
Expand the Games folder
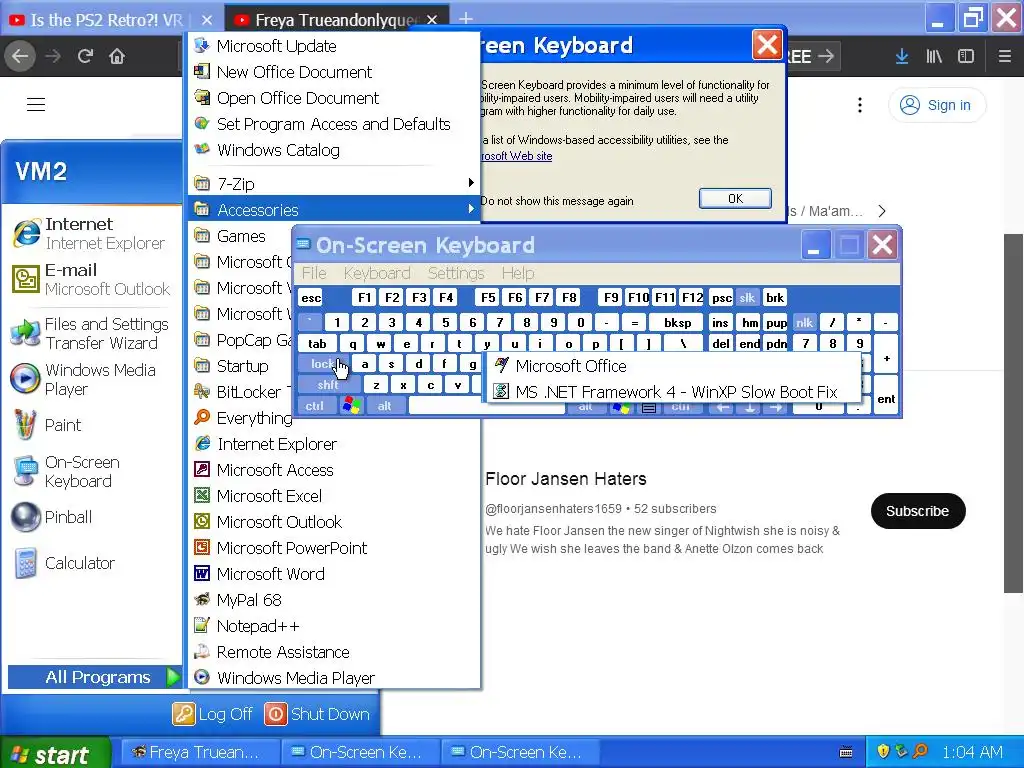(242, 236)
